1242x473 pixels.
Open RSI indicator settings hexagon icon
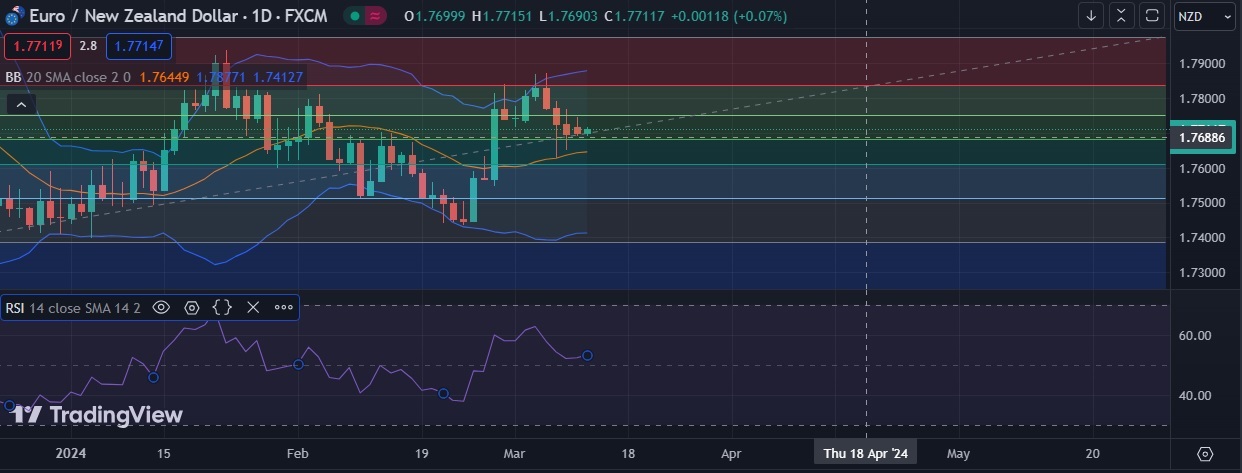pyautogui.click(x=192, y=308)
